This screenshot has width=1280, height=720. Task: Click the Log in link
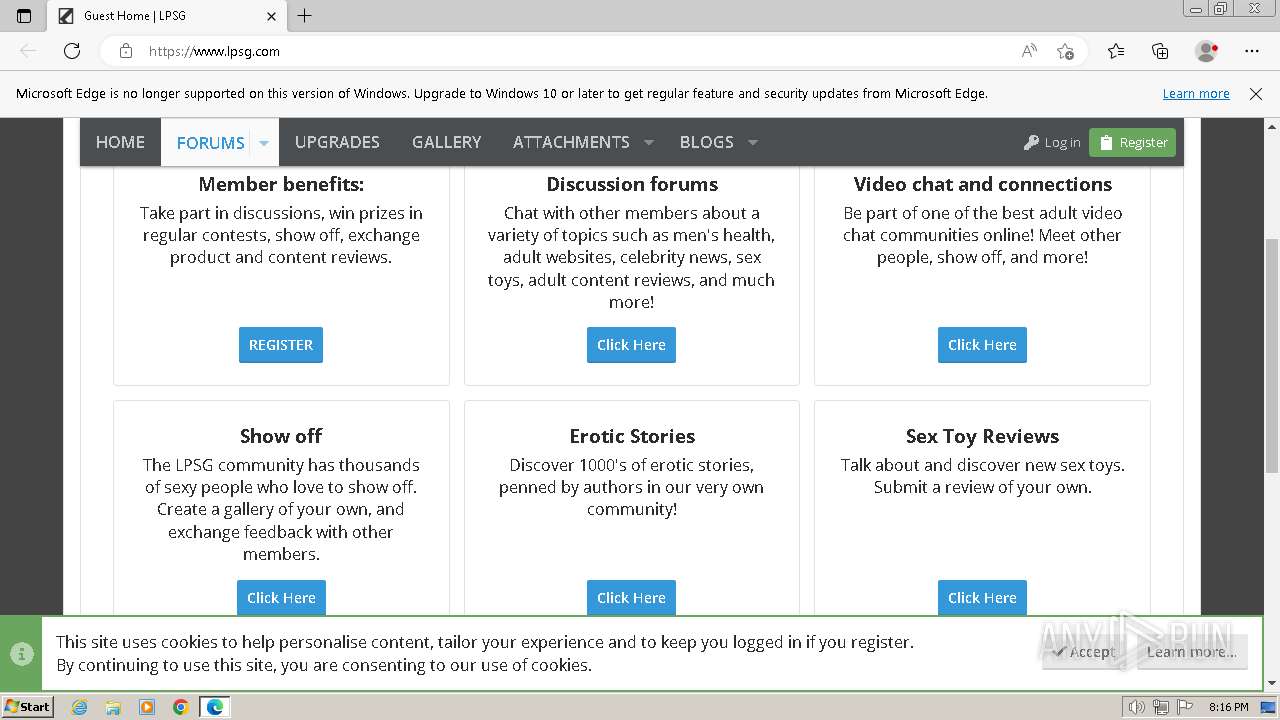[1052, 143]
